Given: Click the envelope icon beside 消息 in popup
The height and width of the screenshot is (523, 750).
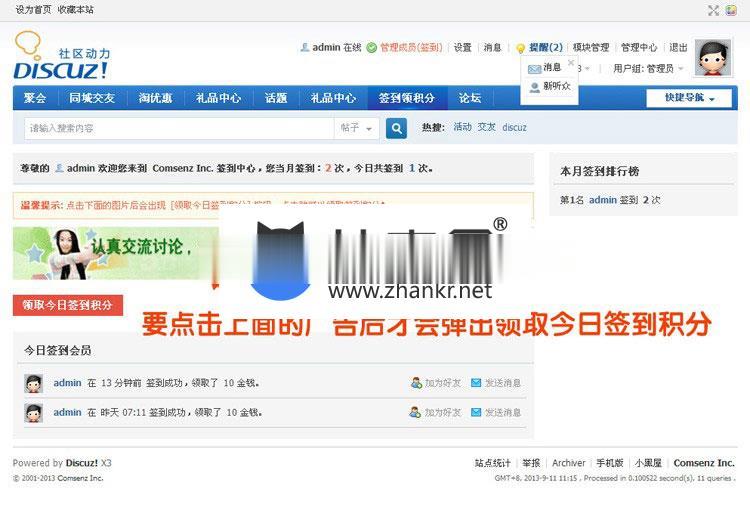Looking at the screenshot, I should click(x=534, y=68).
